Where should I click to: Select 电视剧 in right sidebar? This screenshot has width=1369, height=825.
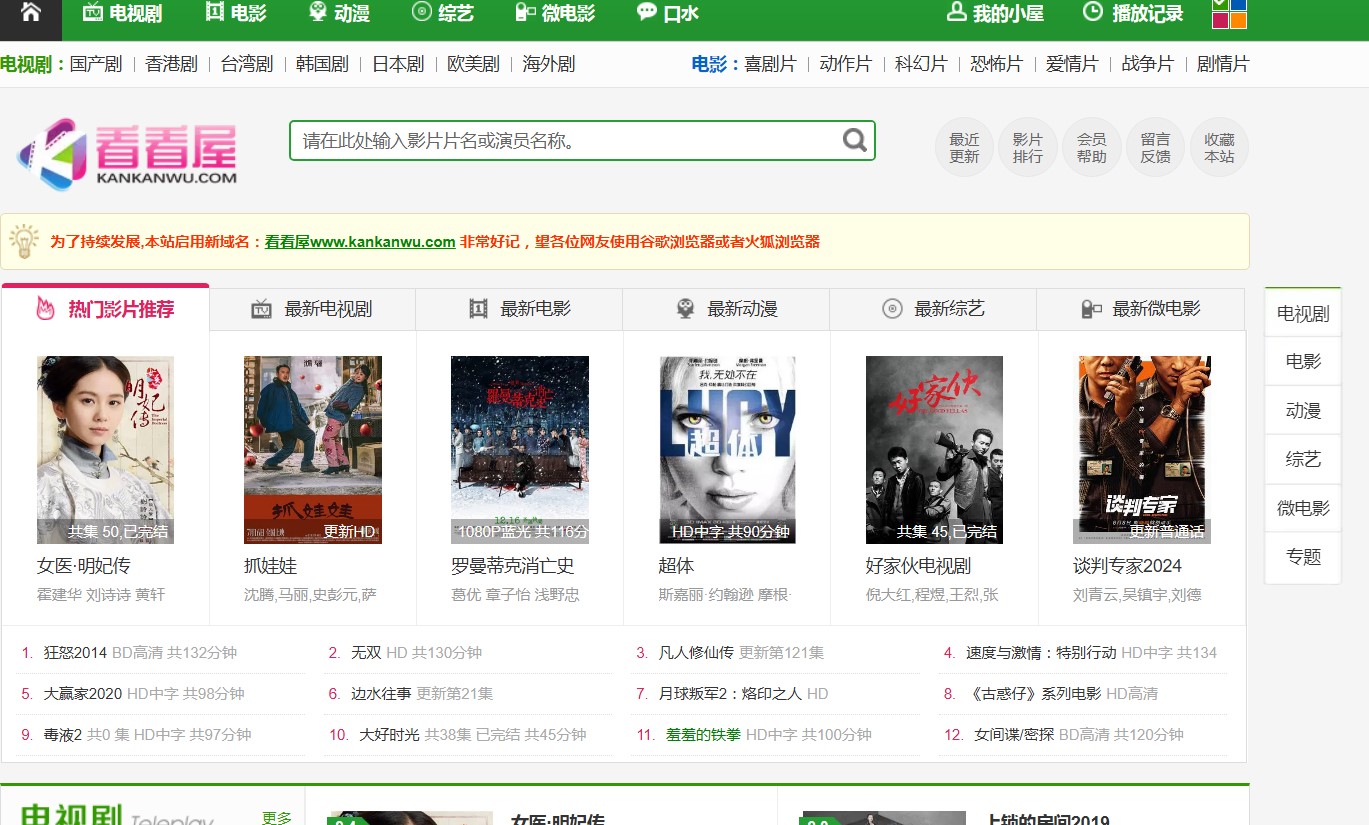click(1303, 313)
